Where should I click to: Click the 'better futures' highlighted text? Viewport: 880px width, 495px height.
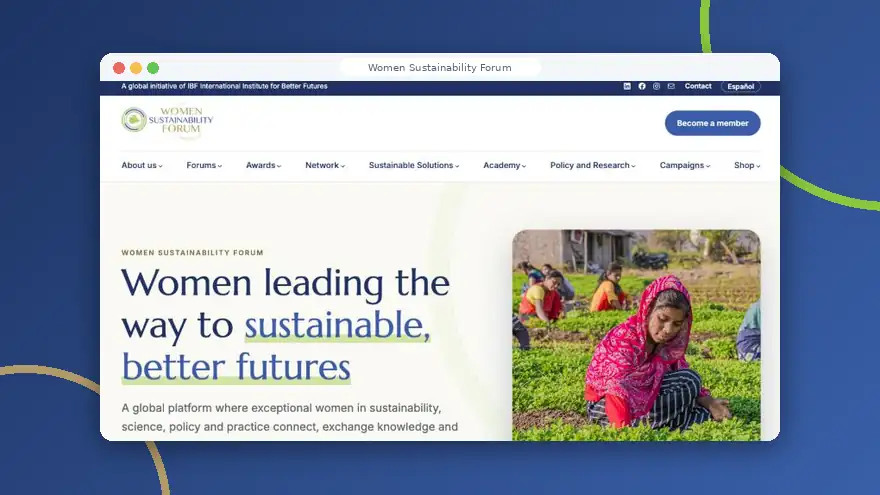[236, 367]
